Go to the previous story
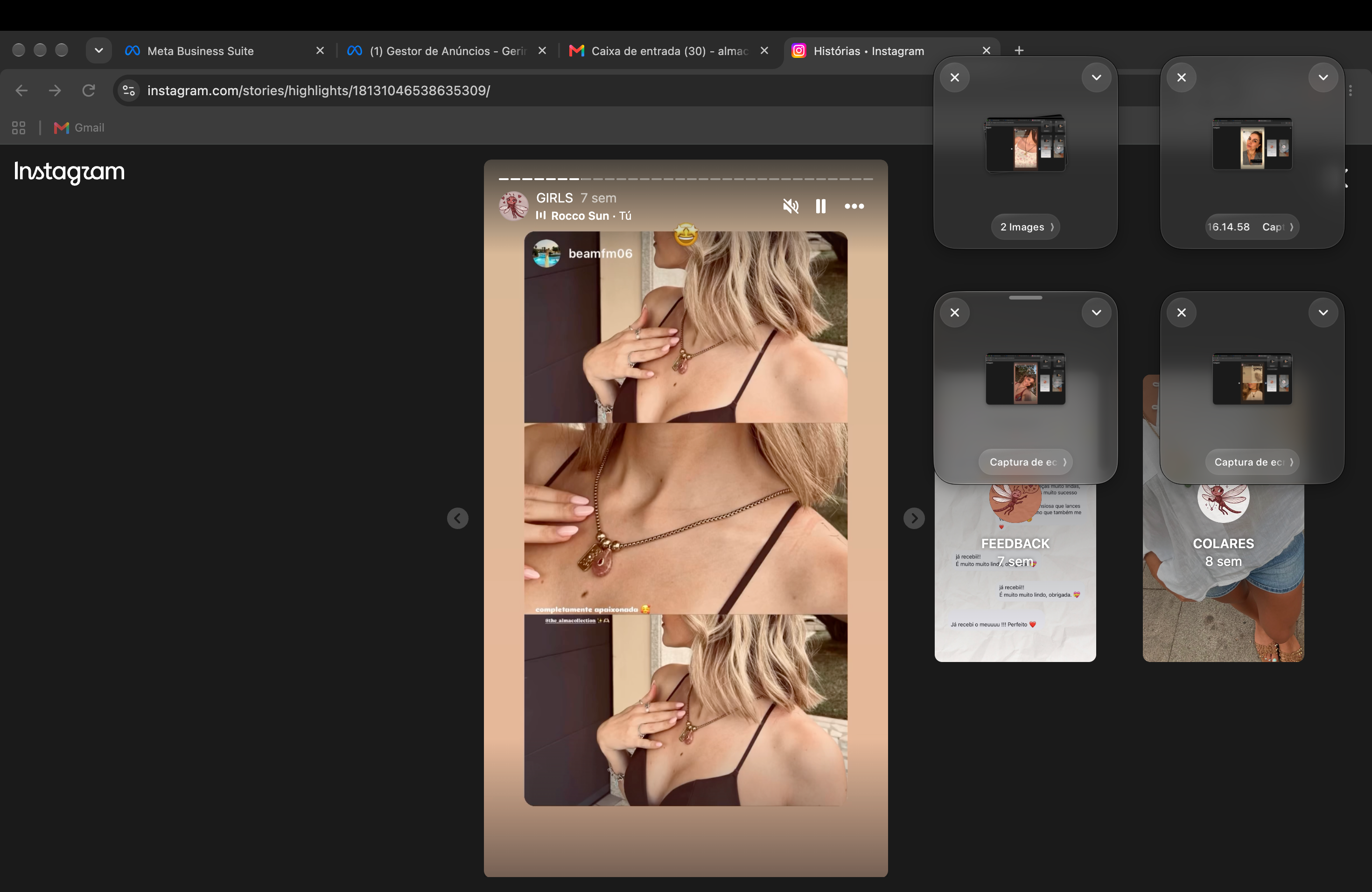The height and width of the screenshot is (892, 1372). tap(458, 518)
